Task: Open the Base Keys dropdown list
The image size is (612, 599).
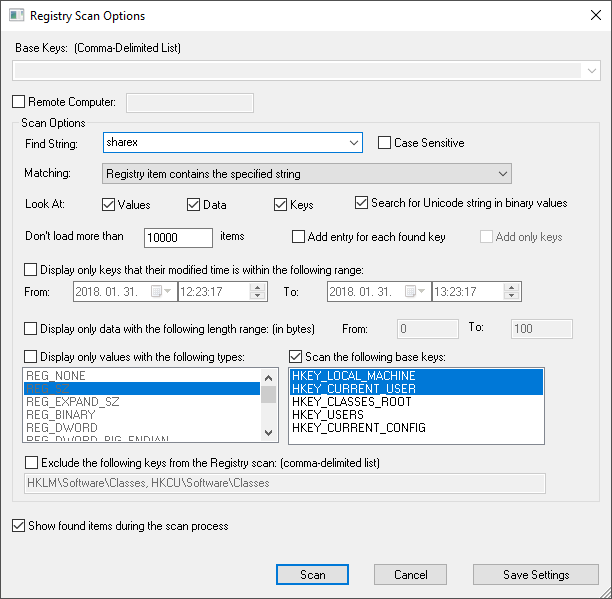Action: point(591,71)
